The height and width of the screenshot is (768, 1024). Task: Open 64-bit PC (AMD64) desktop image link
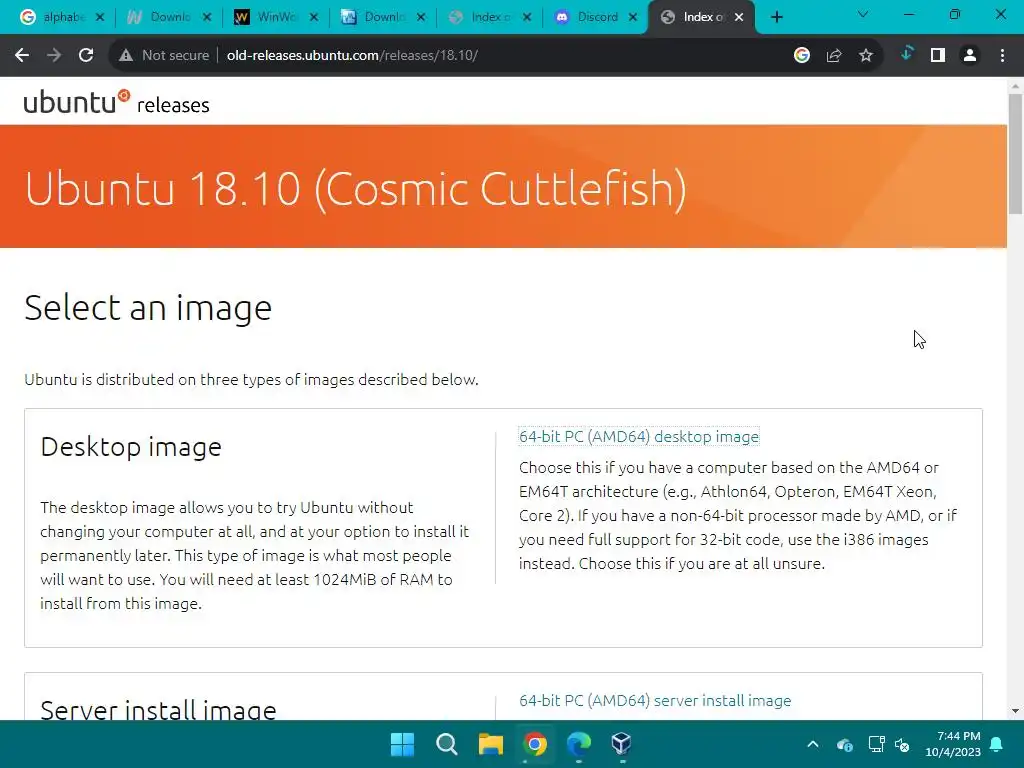639,436
